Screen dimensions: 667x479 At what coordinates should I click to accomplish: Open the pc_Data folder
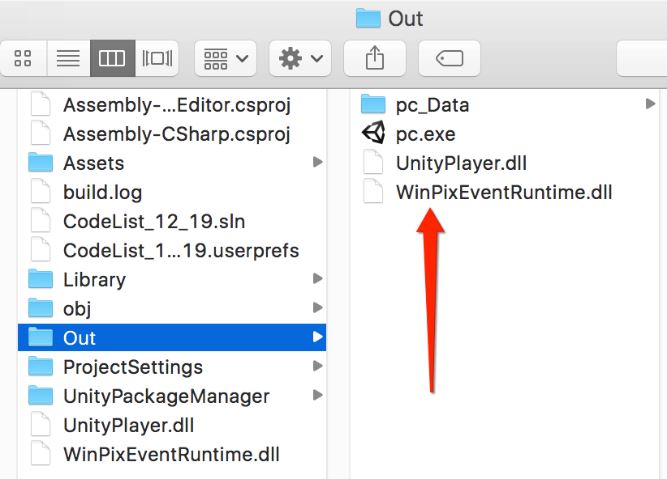pyautogui.click(x=431, y=105)
